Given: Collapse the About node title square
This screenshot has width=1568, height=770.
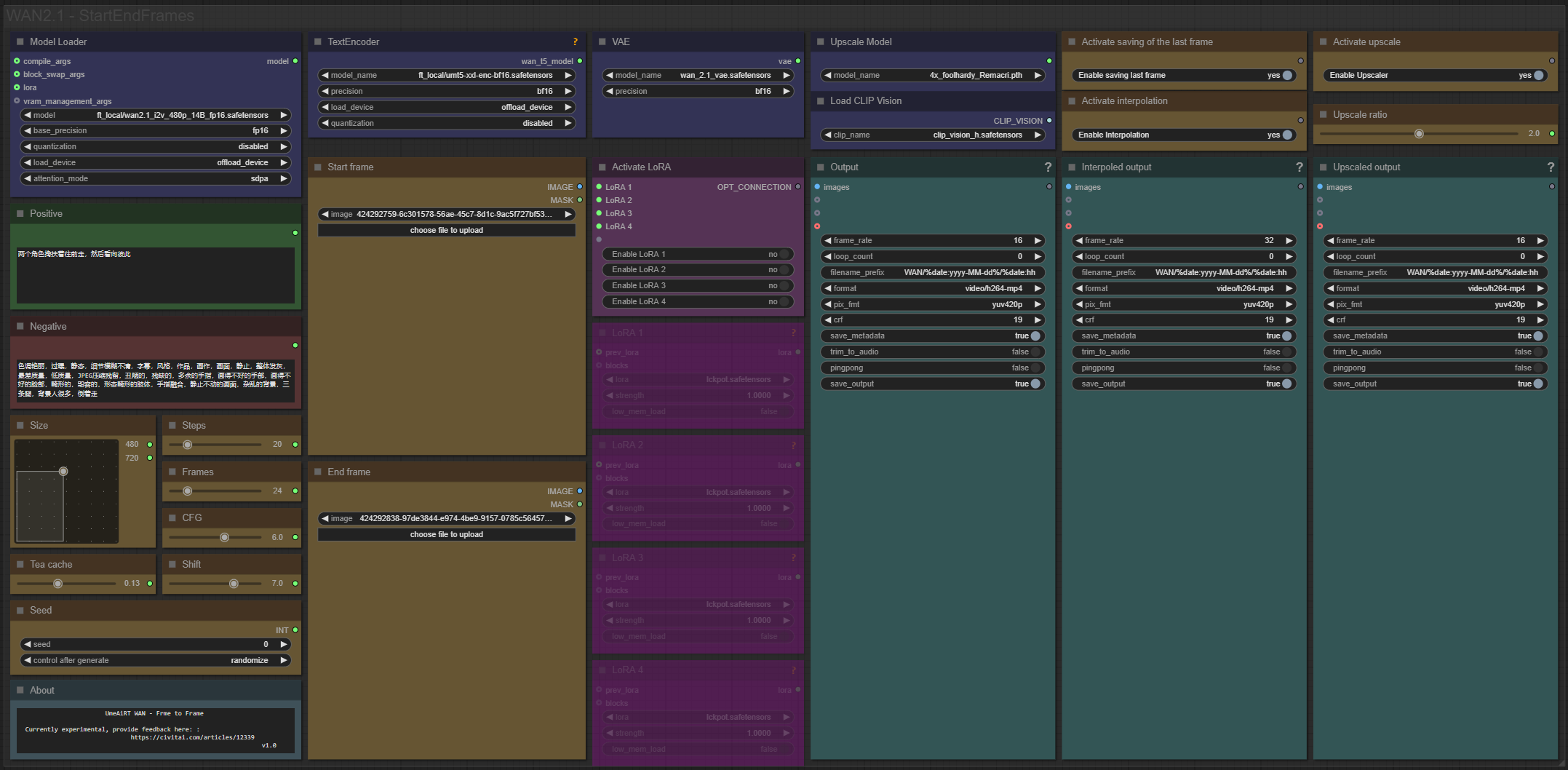Looking at the screenshot, I should tap(20, 690).
